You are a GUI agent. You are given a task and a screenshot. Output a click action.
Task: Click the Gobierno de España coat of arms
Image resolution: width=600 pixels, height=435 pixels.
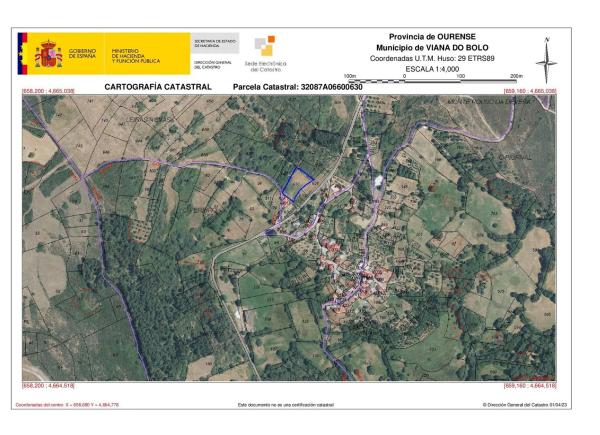pos(50,53)
